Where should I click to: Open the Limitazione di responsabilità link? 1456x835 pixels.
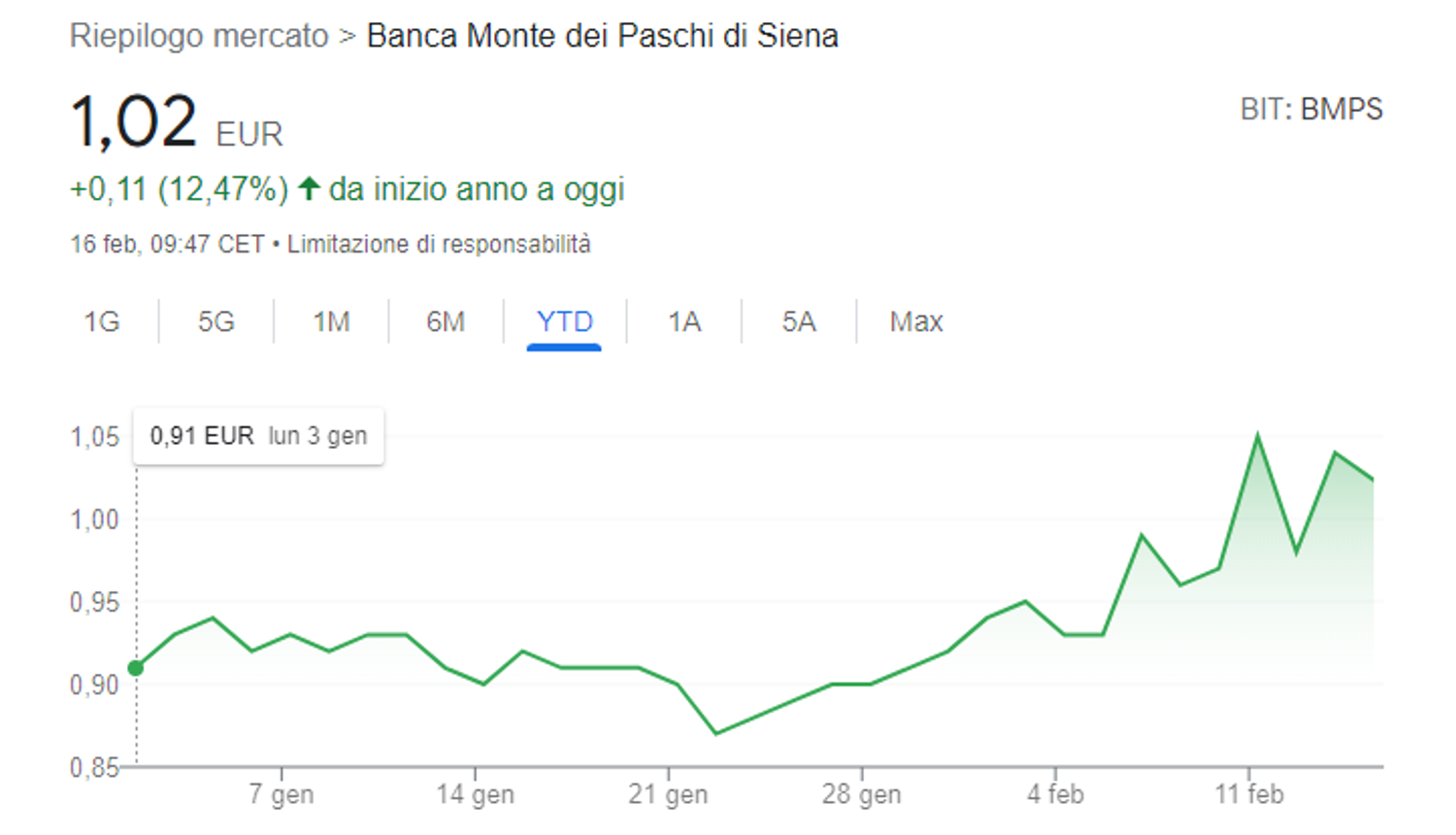tap(439, 244)
